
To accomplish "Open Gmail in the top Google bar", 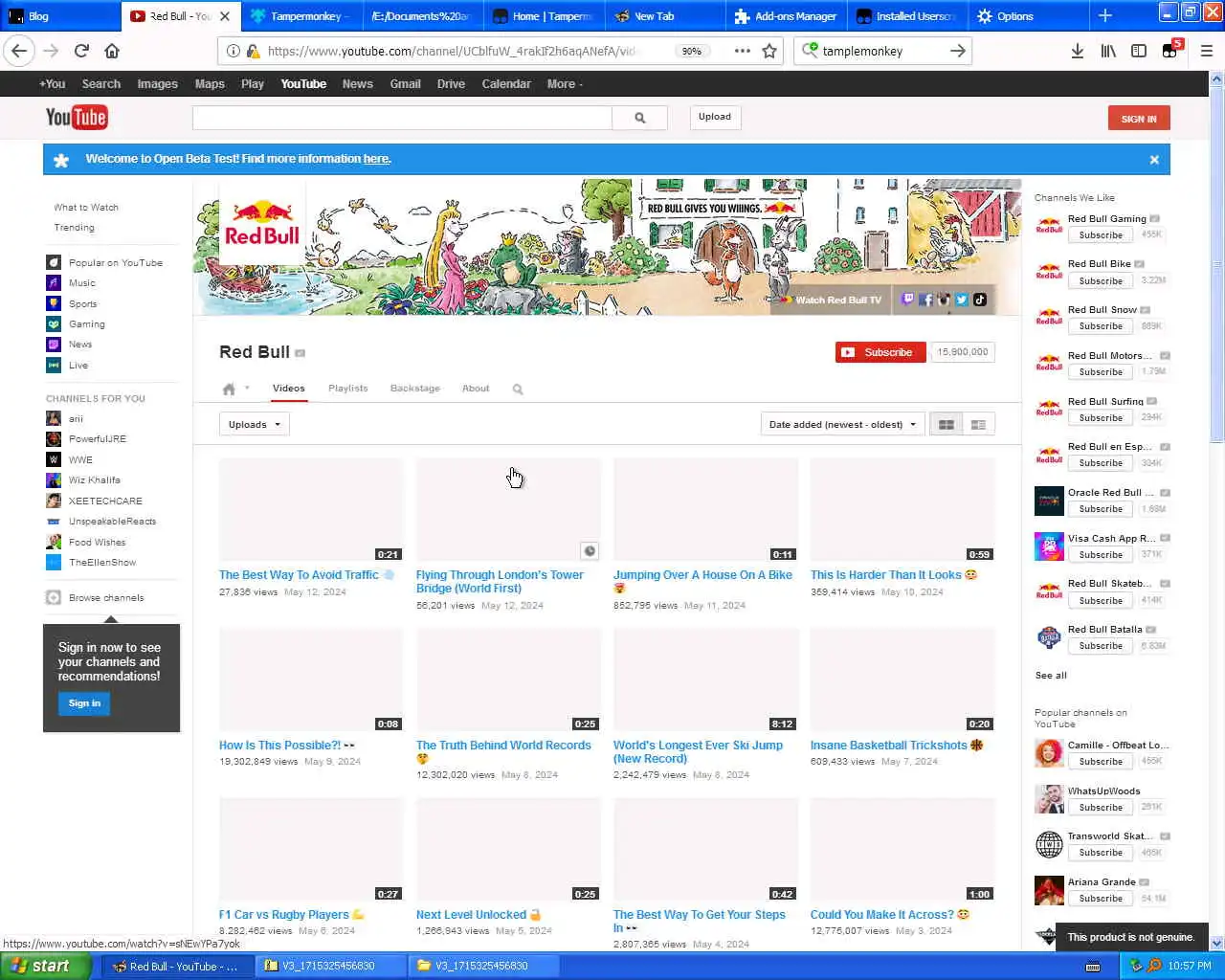I will point(405,84).
